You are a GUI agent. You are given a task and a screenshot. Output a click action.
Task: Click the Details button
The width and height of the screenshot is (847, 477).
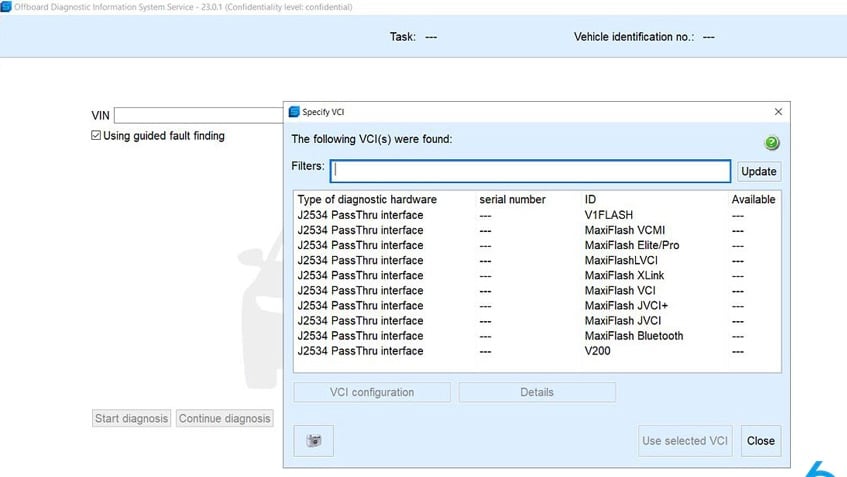tap(537, 392)
